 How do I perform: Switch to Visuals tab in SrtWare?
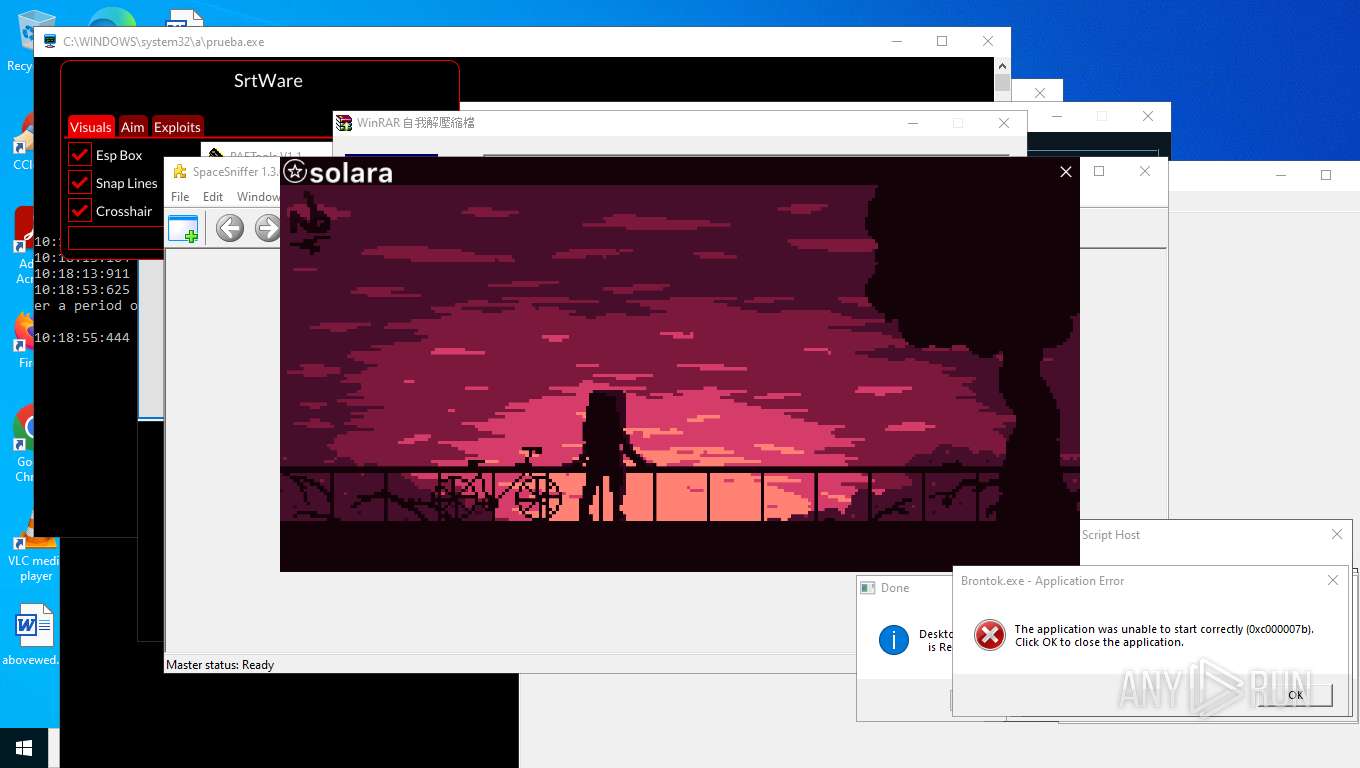click(x=91, y=127)
